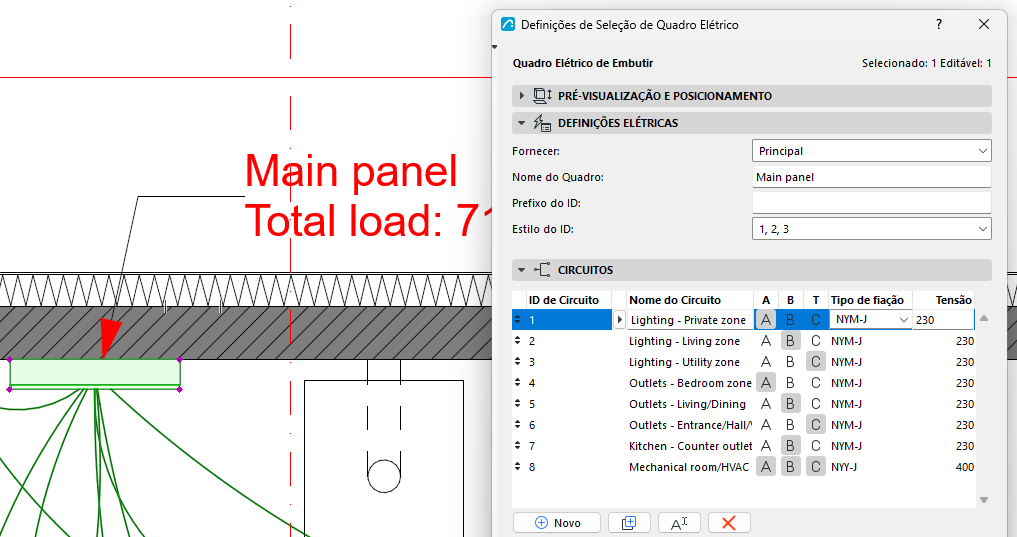Click scroll up arrow of circuits list
The width and height of the screenshot is (1017, 537).
984,318
